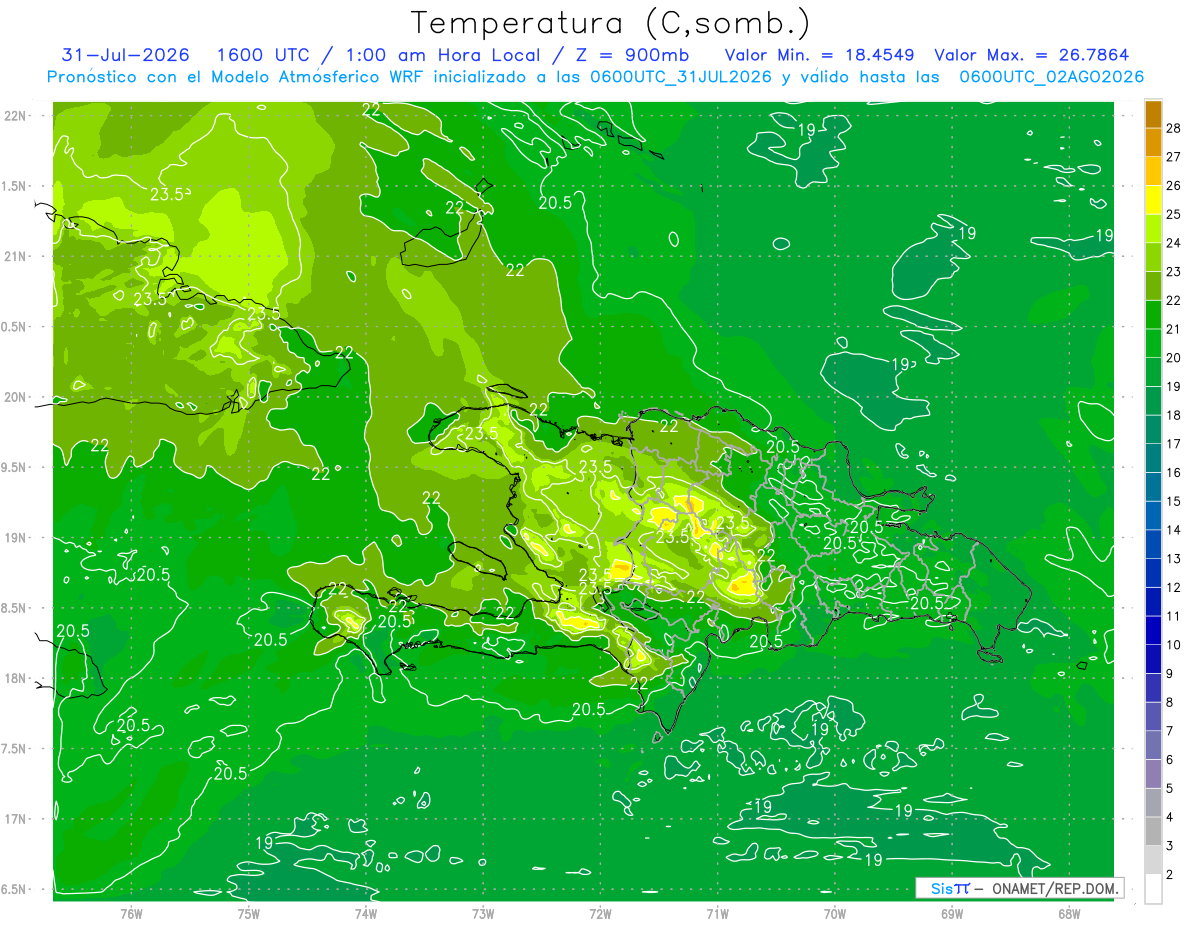Click colorbar label '15' on the legend
The width and height of the screenshot is (1200, 927).
1174,501
